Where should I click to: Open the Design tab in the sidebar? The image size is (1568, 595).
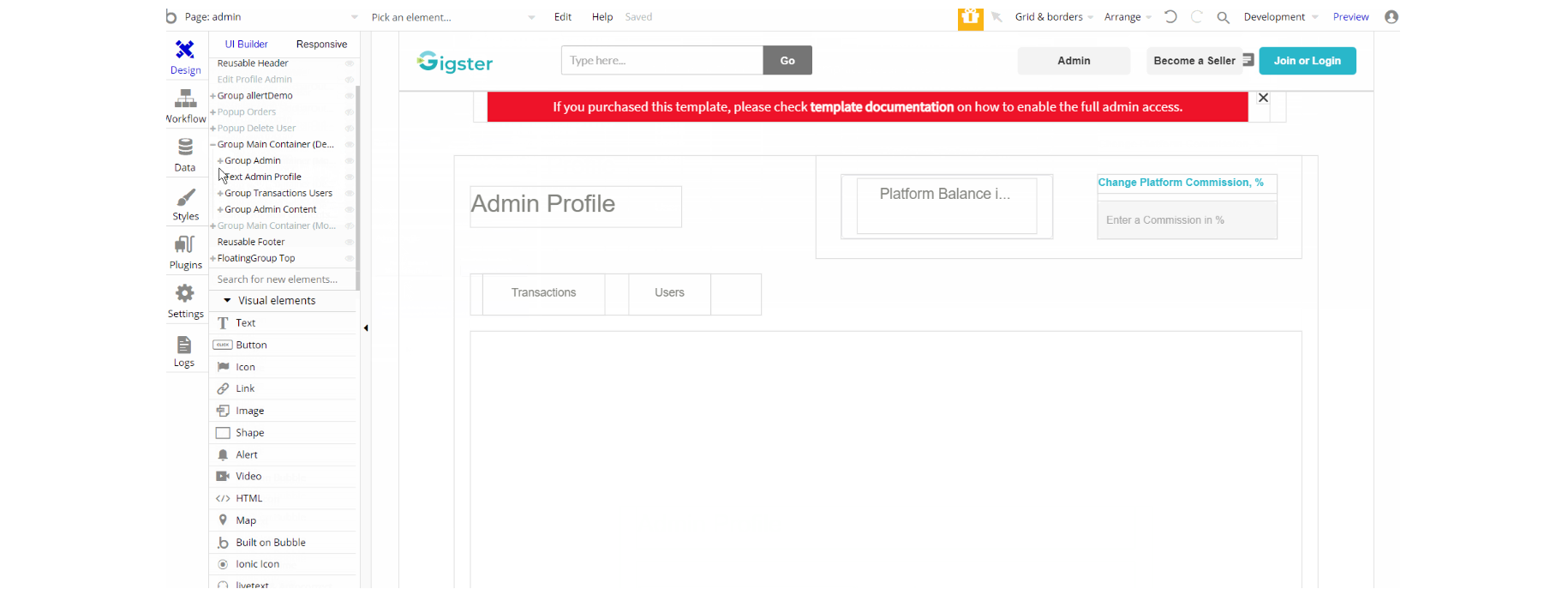[x=185, y=57]
